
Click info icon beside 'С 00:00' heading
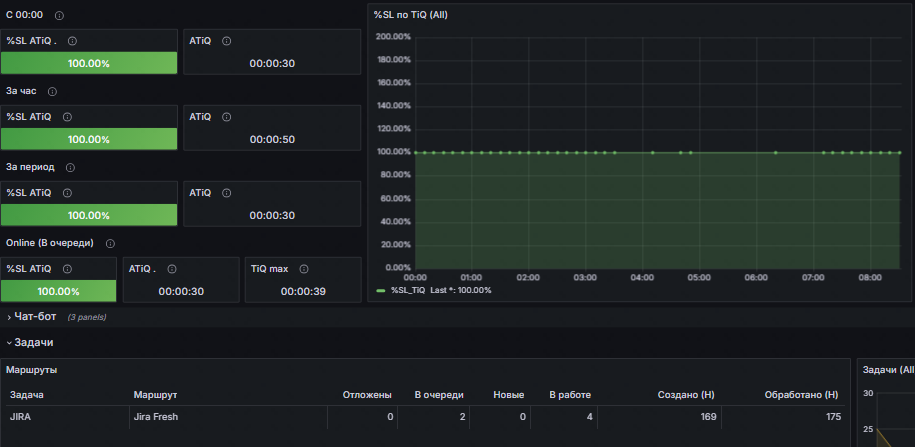(59, 16)
